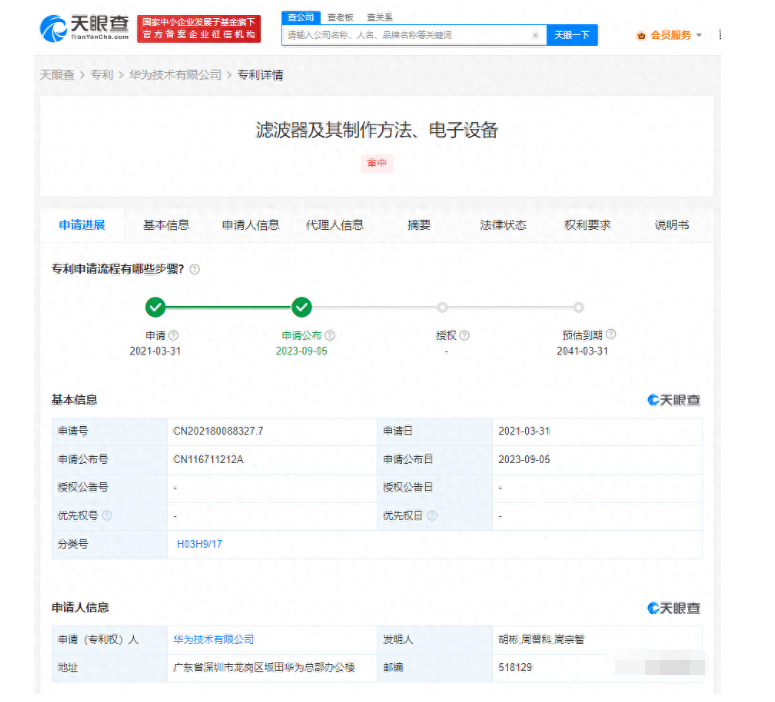Focus the company name search input field
775x702 pixels.
405,35
